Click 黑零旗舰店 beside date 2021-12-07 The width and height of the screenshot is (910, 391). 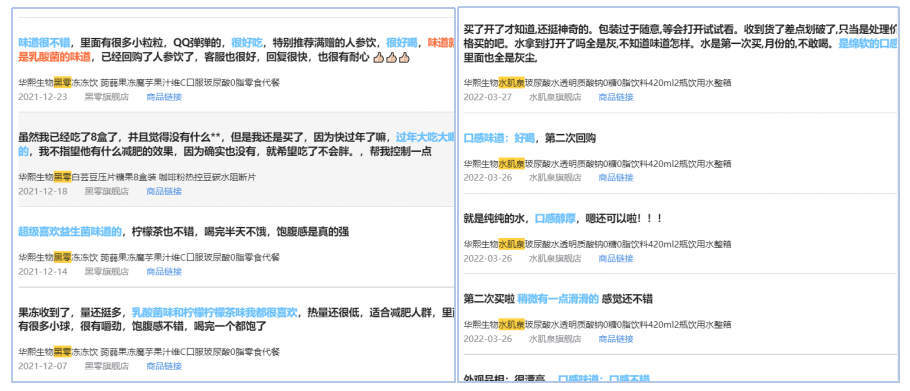107,366
